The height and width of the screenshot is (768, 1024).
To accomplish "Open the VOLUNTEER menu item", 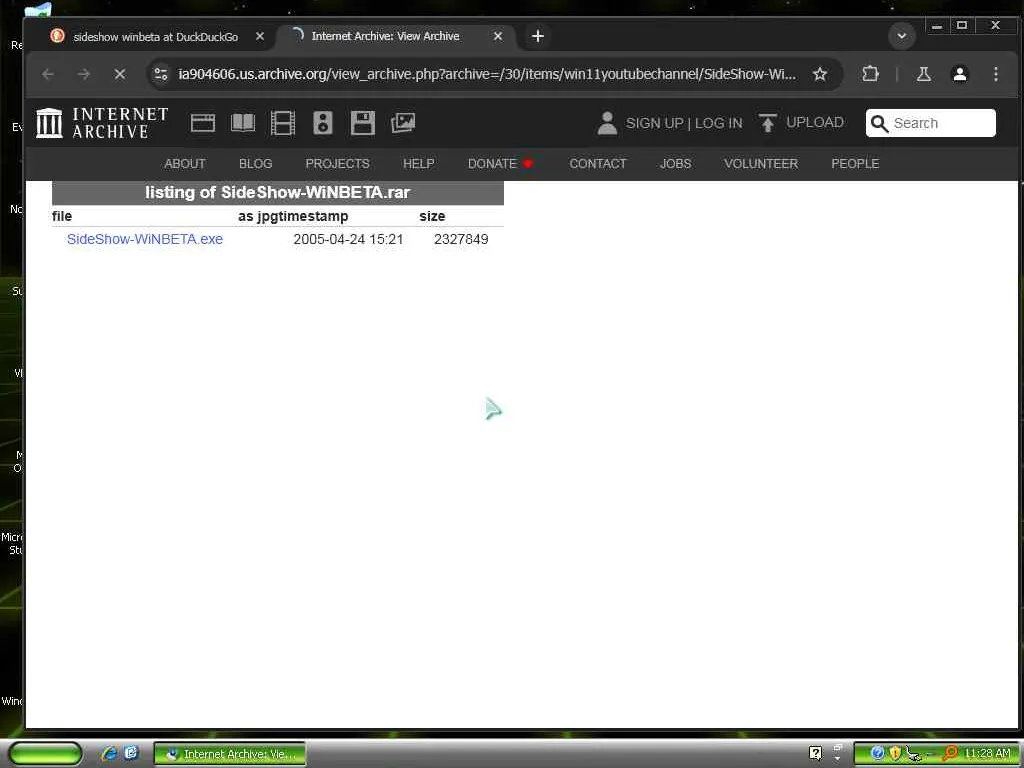I will 761,163.
